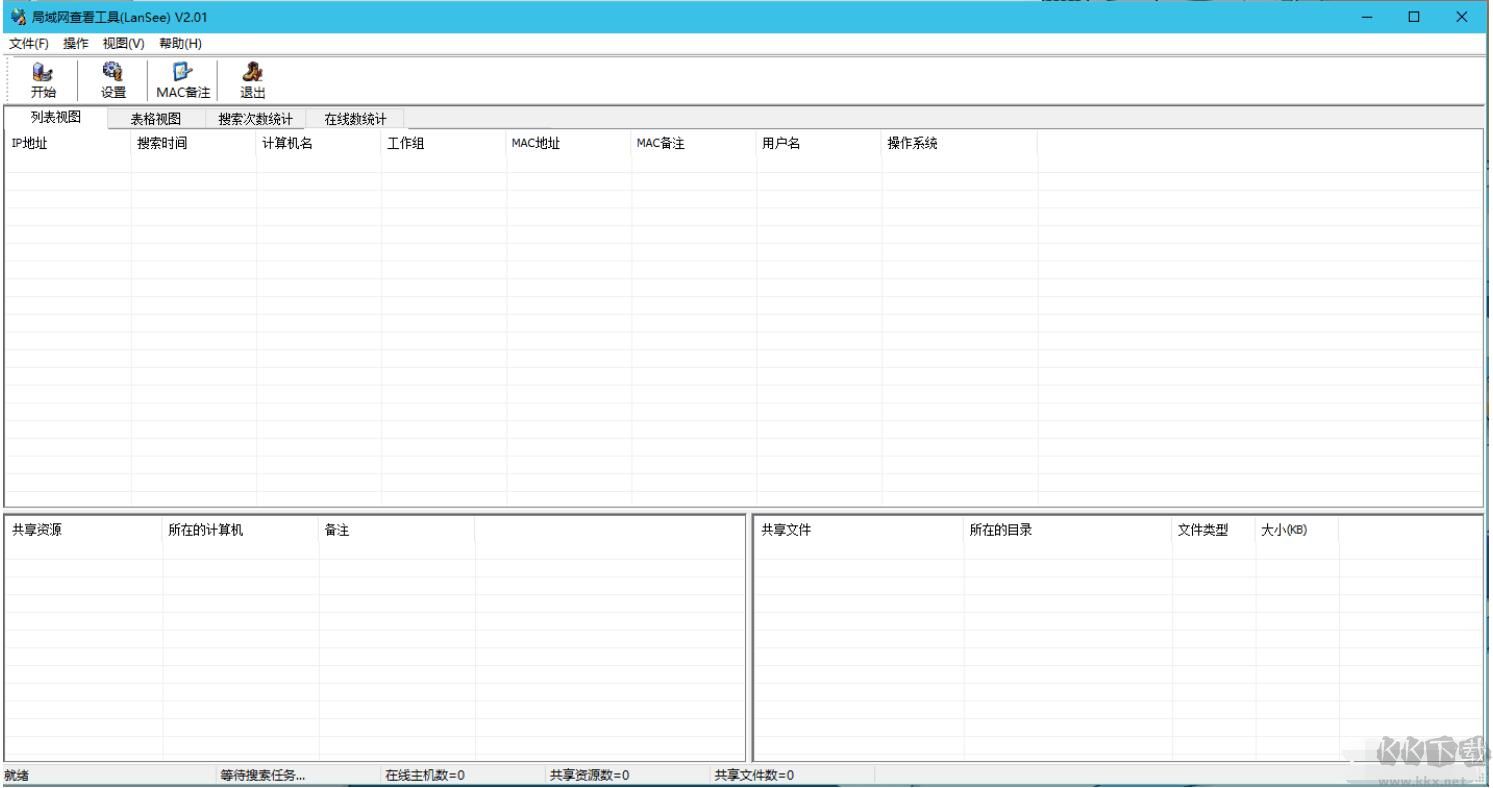Click the 就绪 status text

click(x=17, y=775)
